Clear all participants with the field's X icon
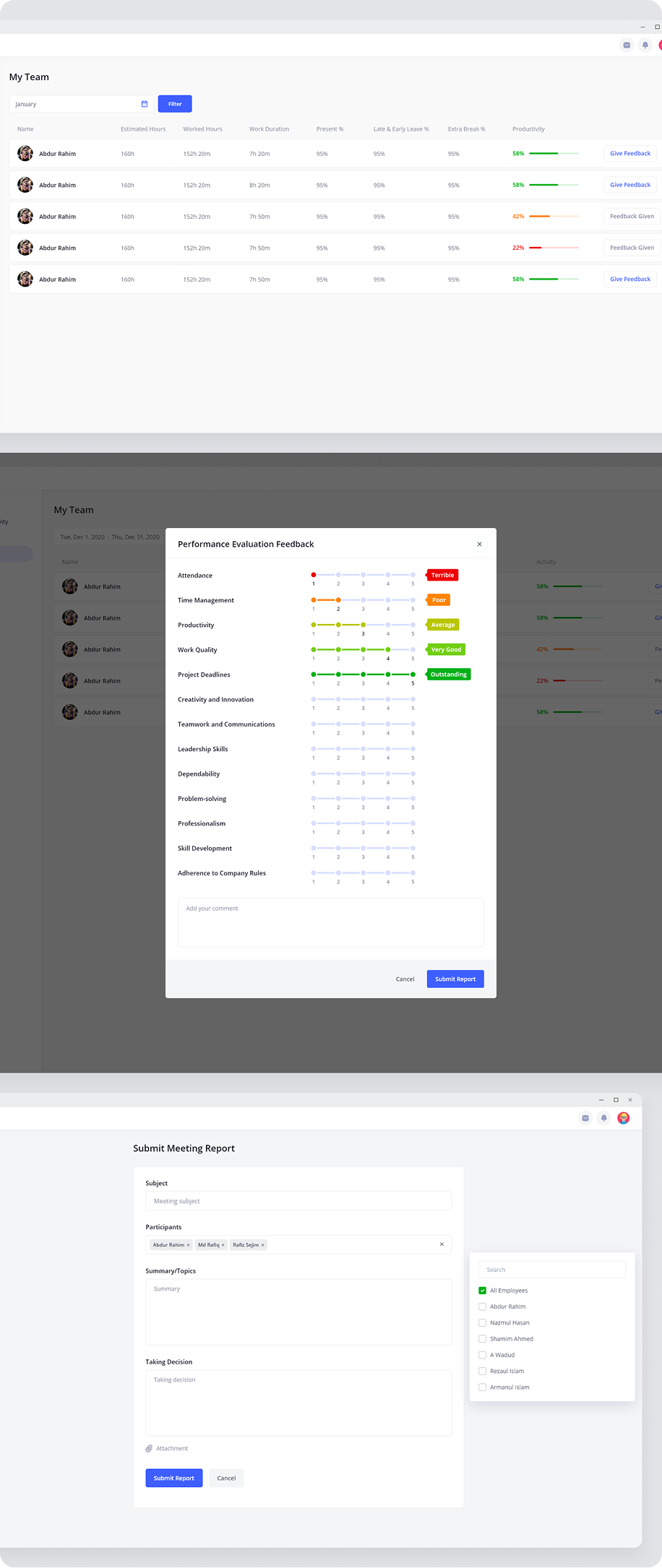The width and height of the screenshot is (662, 1568). (x=442, y=1244)
